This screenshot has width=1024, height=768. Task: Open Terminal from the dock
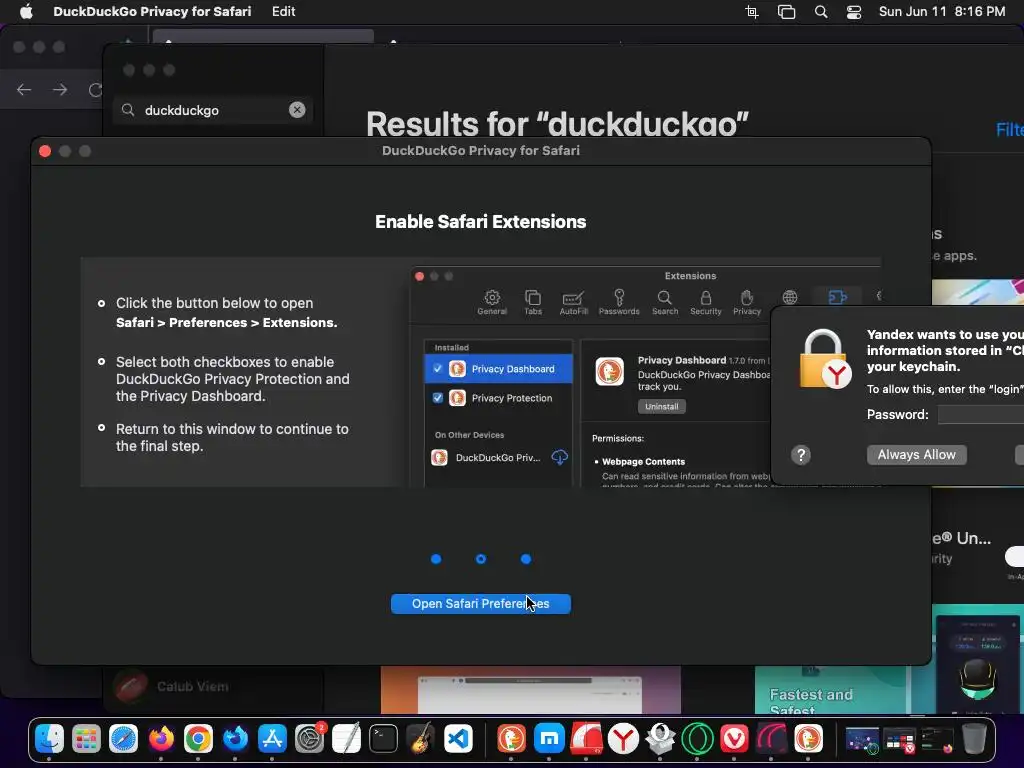[383, 739]
